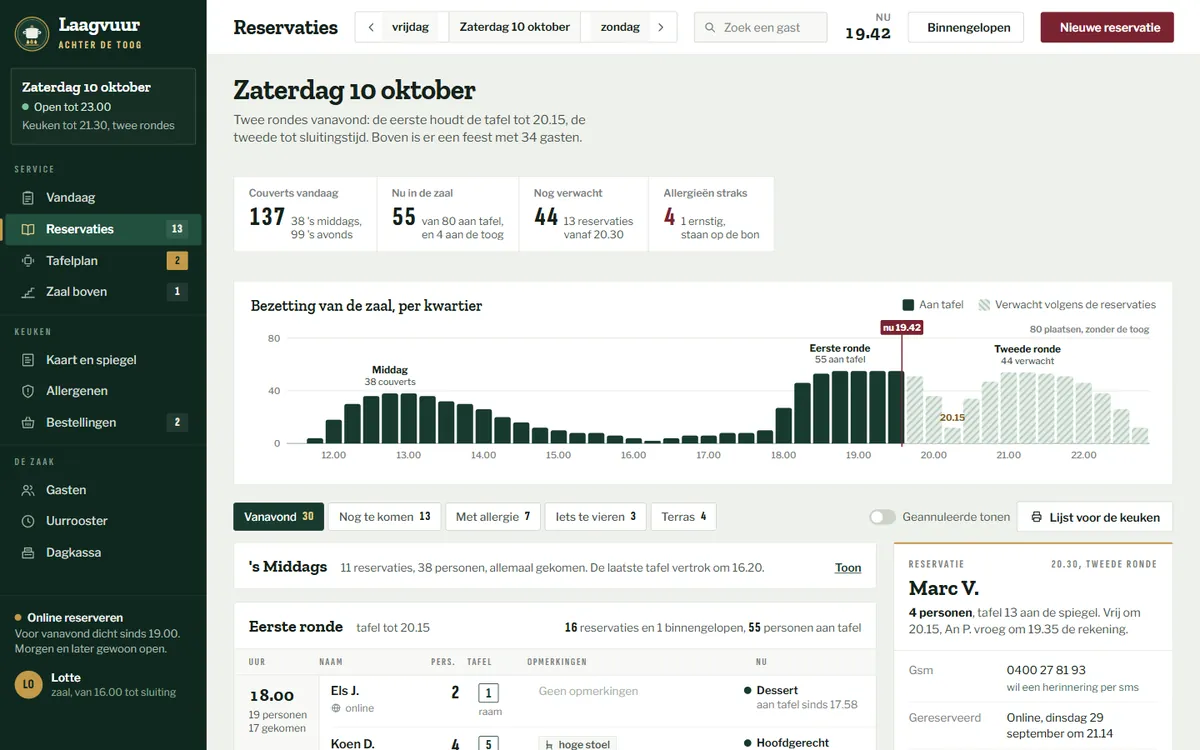This screenshot has height=750, width=1200.
Task: Click the nu 19.42 marker on the chart
Action: [x=901, y=327]
